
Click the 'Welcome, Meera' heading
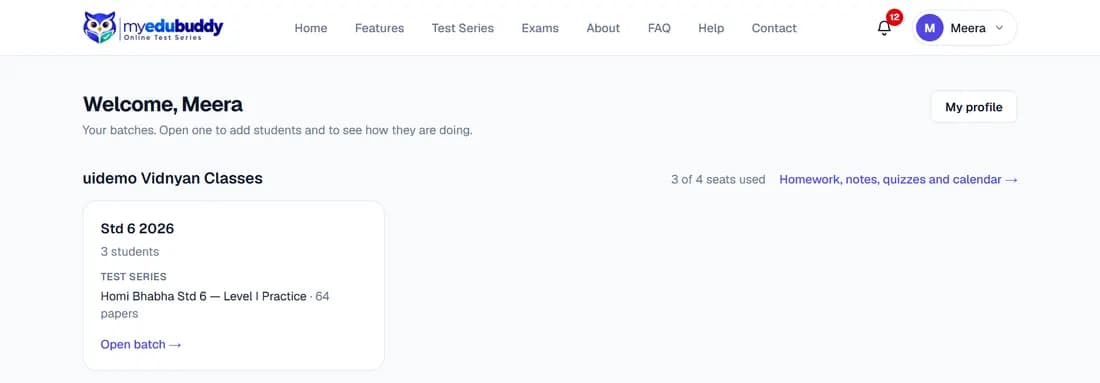pyautogui.click(x=163, y=105)
